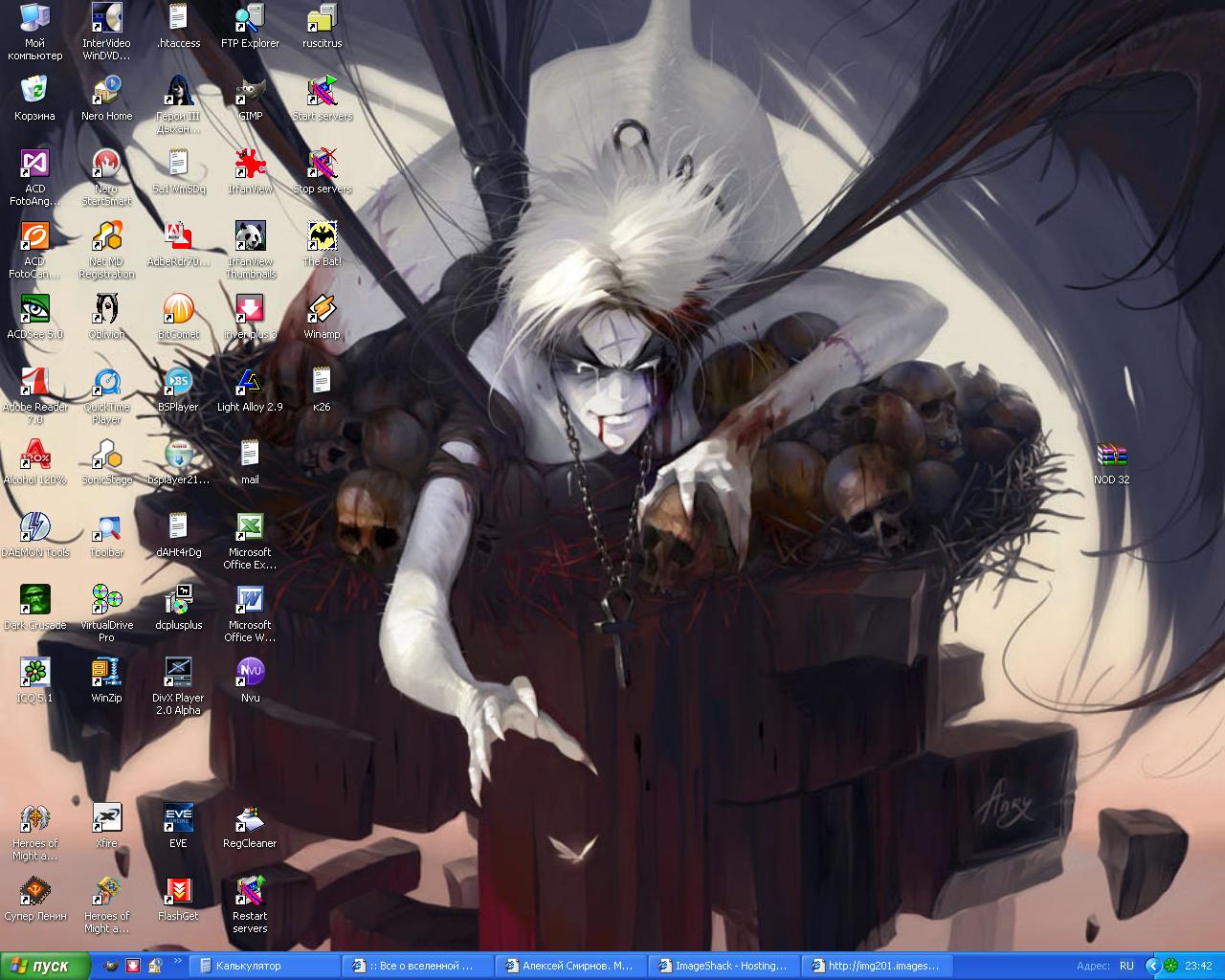Open the Корзина recycle bin

(x=34, y=99)
